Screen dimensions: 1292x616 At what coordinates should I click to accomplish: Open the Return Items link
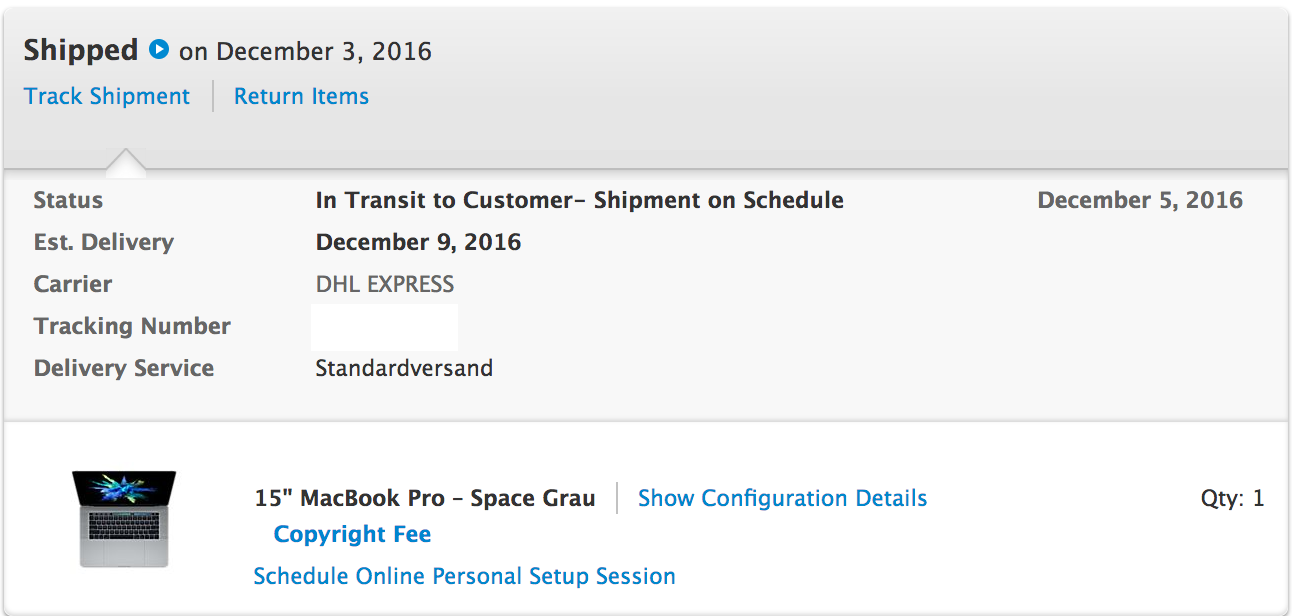point(301,96)
